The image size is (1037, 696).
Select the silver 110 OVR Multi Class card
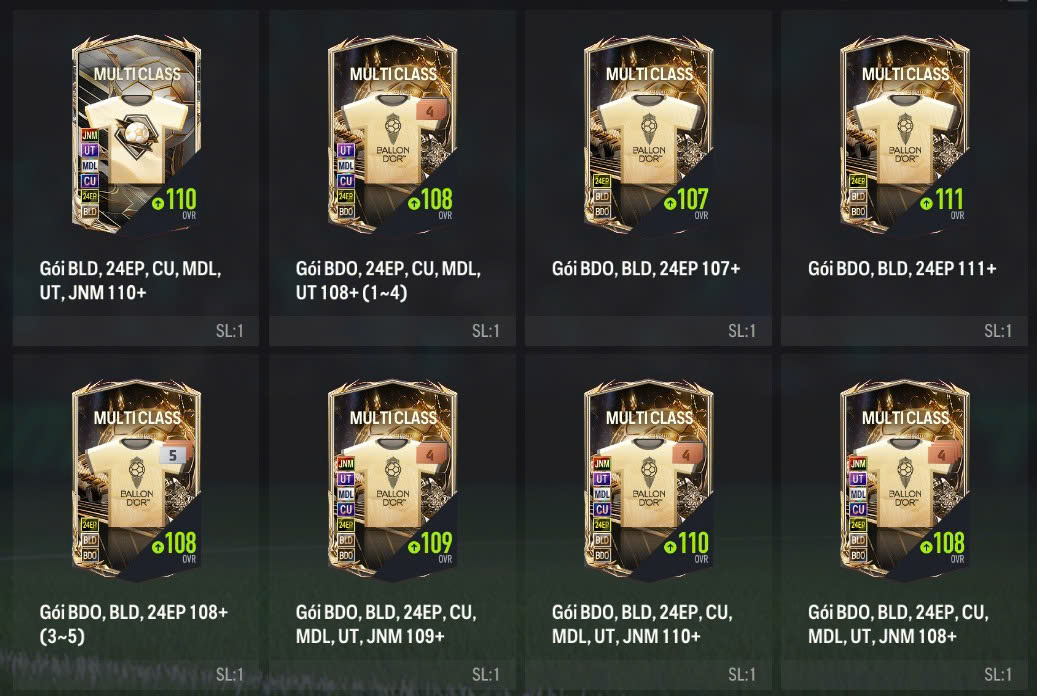136,134
